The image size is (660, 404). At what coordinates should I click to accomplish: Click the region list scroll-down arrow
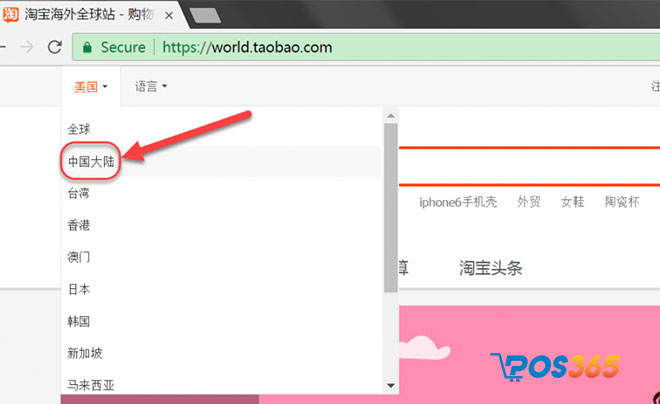click(x=391, y=385)
